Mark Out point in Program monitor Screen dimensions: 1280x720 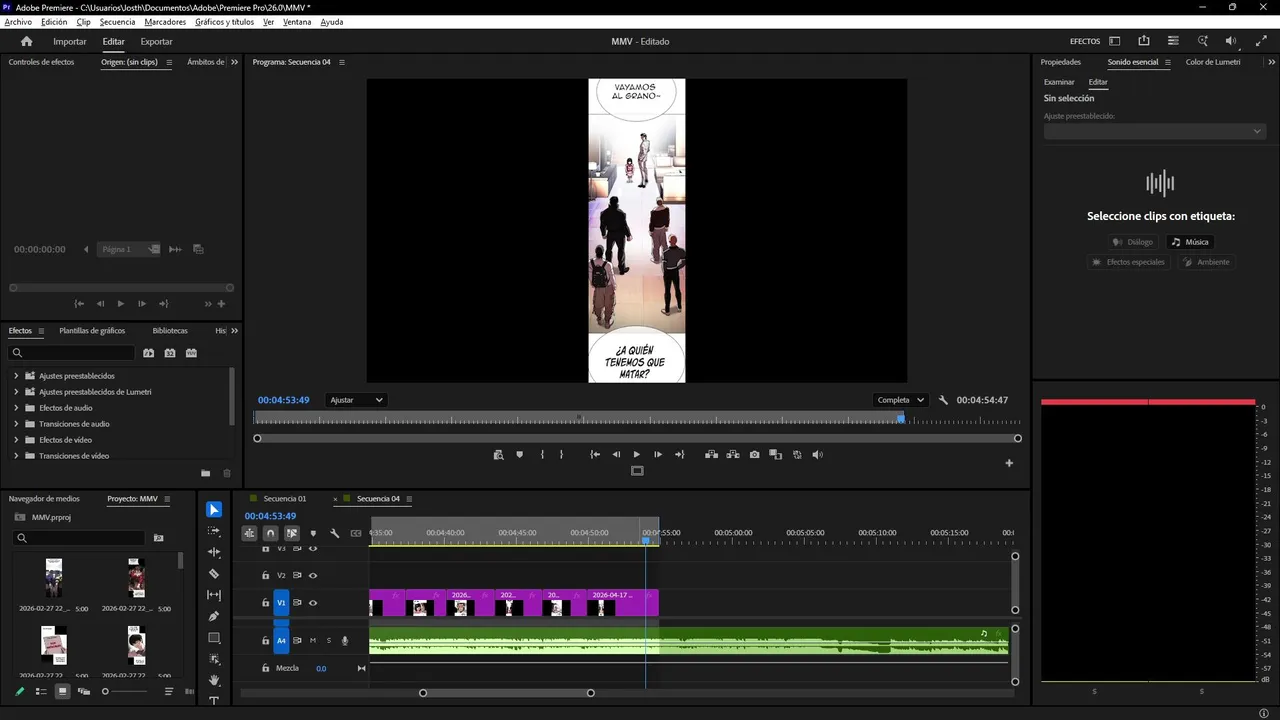click(561, 455)
